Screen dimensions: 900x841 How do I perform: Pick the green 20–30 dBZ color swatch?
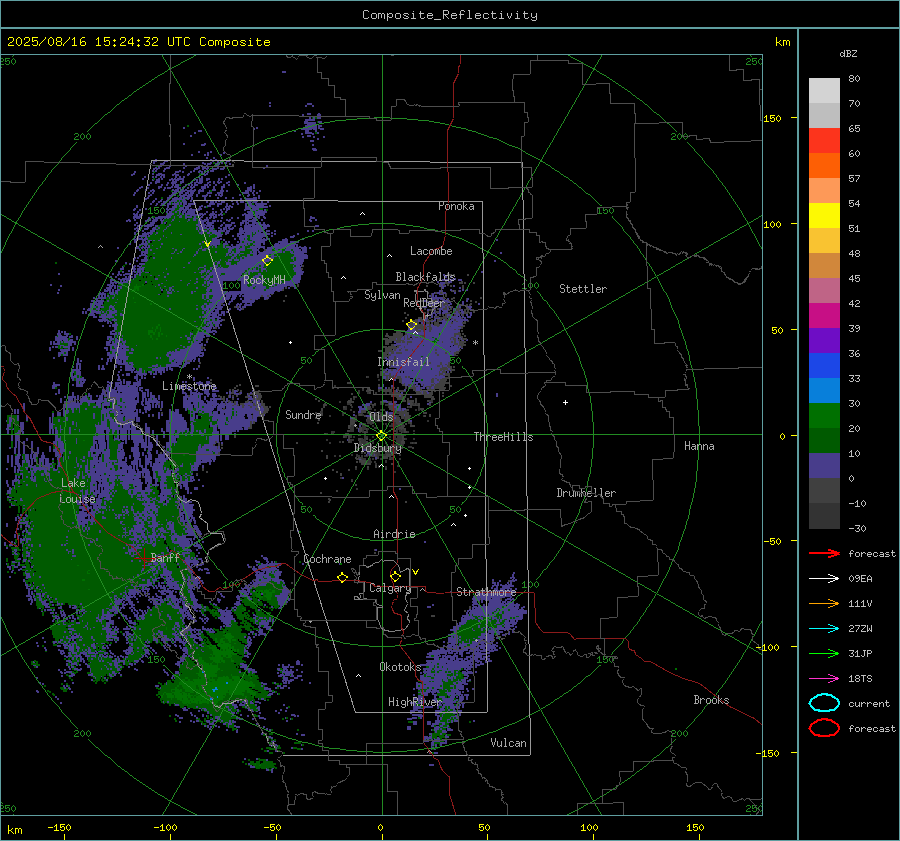tap(824, 416)
